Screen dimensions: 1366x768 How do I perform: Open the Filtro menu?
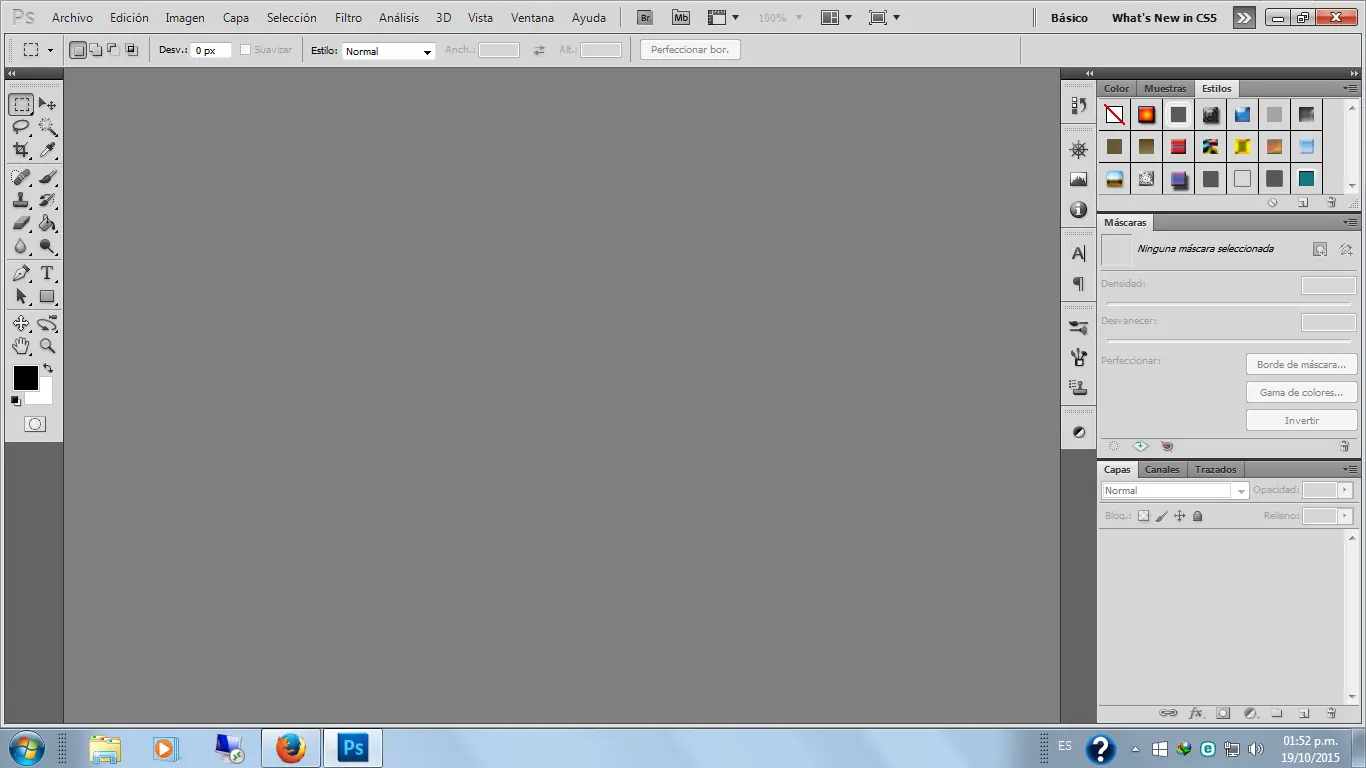(x=348, y=18)
